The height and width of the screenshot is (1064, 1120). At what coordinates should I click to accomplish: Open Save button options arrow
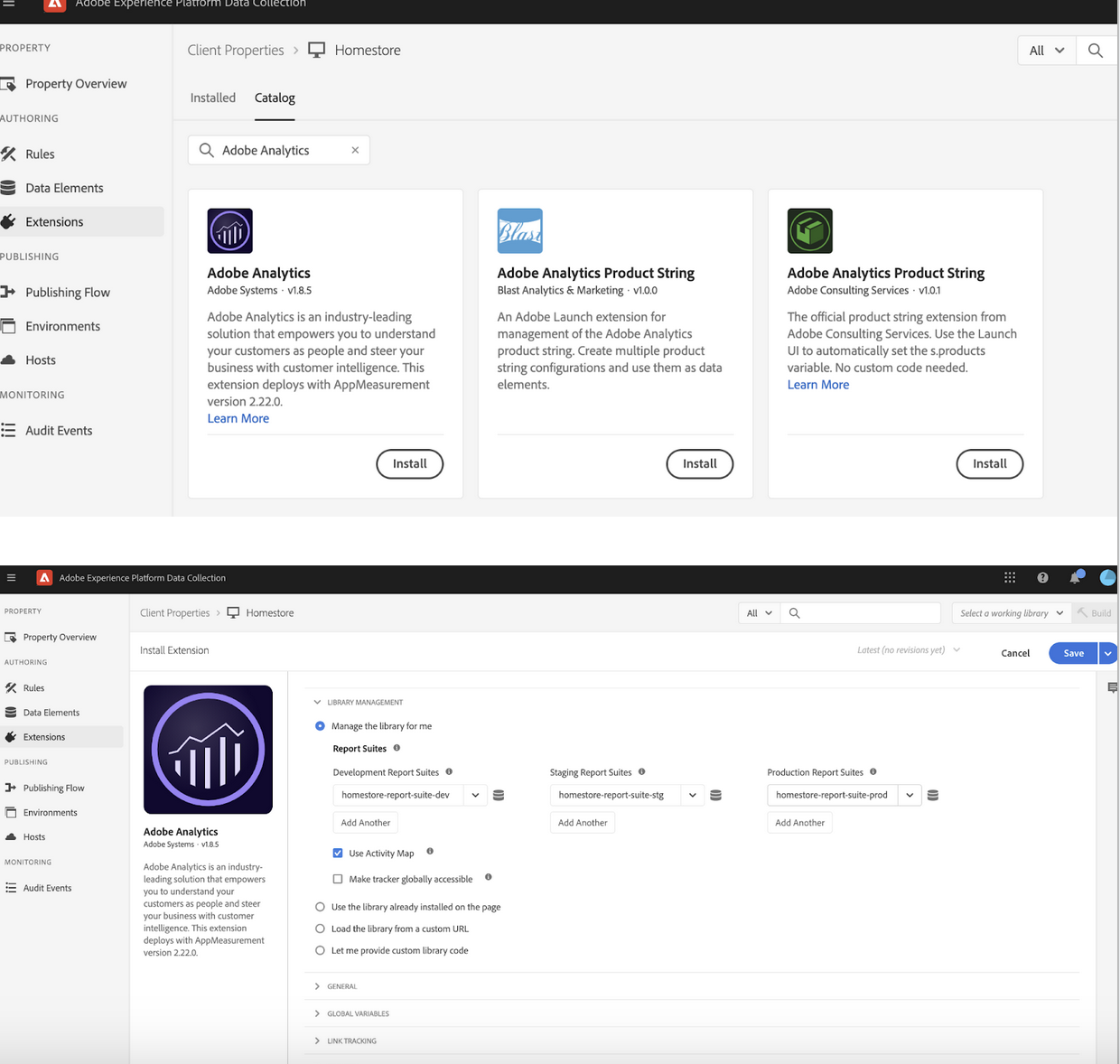(x=1107, y=653)
